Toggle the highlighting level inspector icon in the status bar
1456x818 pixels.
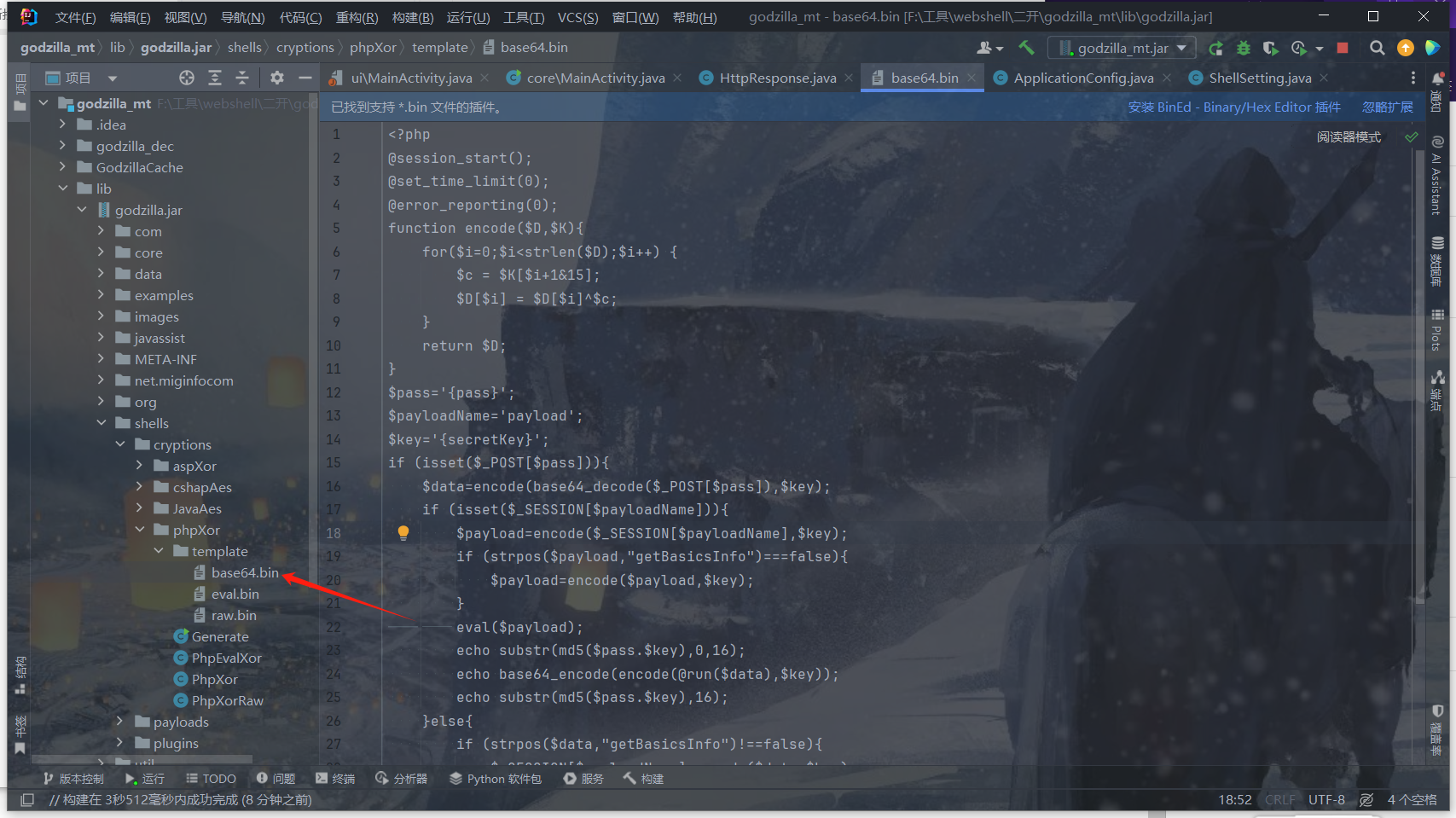click(x=1366, y=800)
